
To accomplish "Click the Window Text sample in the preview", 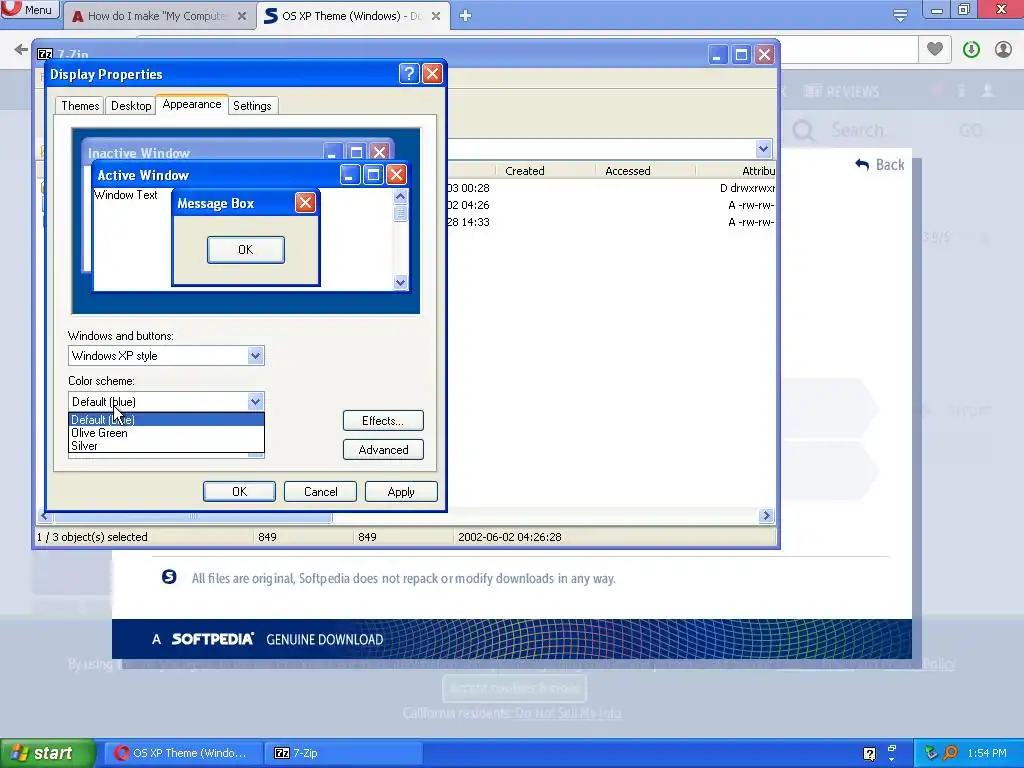I will (x=125, y=195).
